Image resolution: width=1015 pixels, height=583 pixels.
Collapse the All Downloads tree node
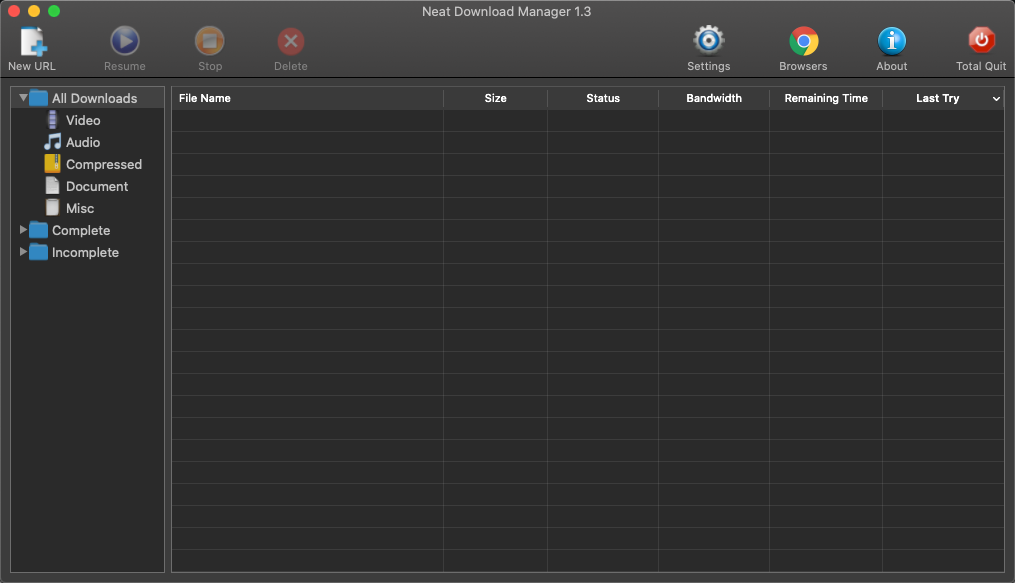23,98
